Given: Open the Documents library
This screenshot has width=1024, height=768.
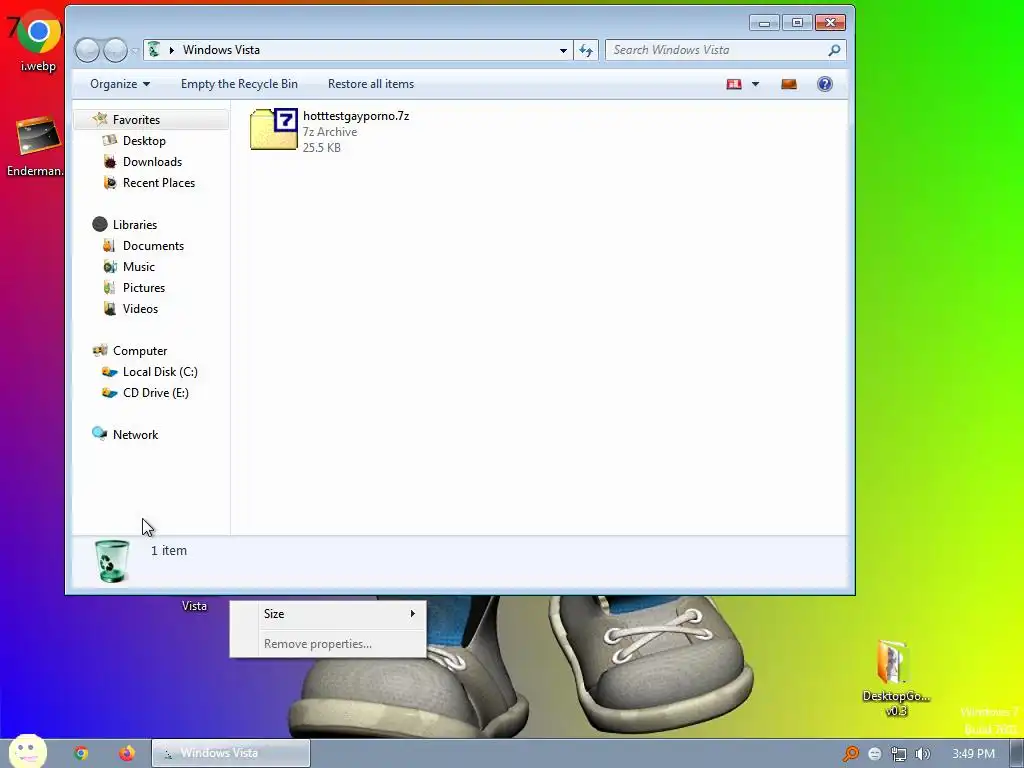Looking at the screenshot, I should coord(153,246).
